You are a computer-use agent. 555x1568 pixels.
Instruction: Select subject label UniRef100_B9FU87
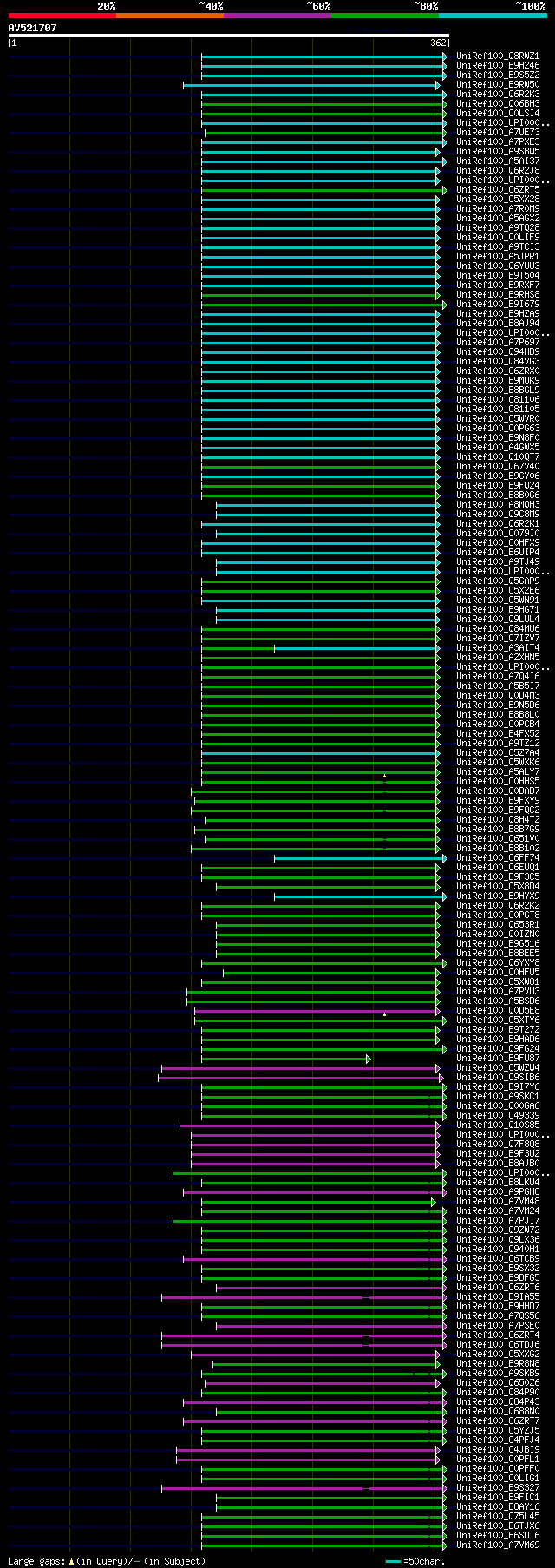498,1058
